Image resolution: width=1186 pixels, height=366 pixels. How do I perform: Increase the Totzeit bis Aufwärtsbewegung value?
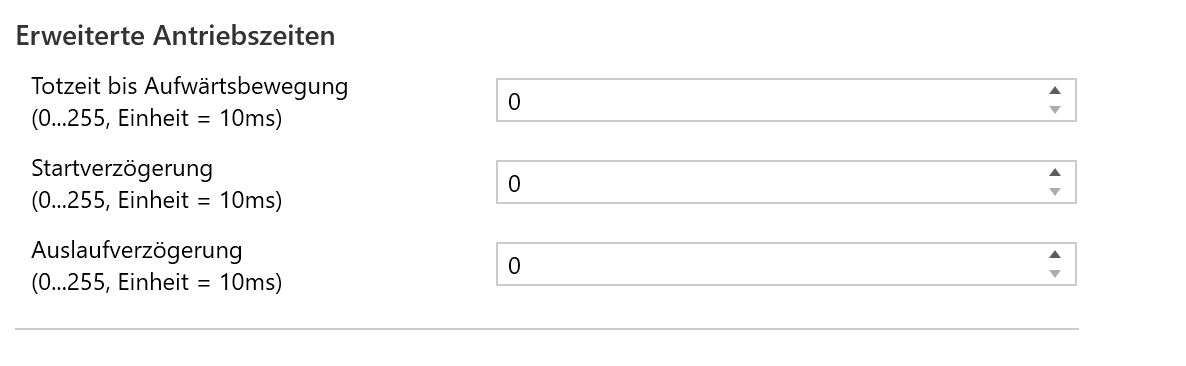[x=1055, y=90]
